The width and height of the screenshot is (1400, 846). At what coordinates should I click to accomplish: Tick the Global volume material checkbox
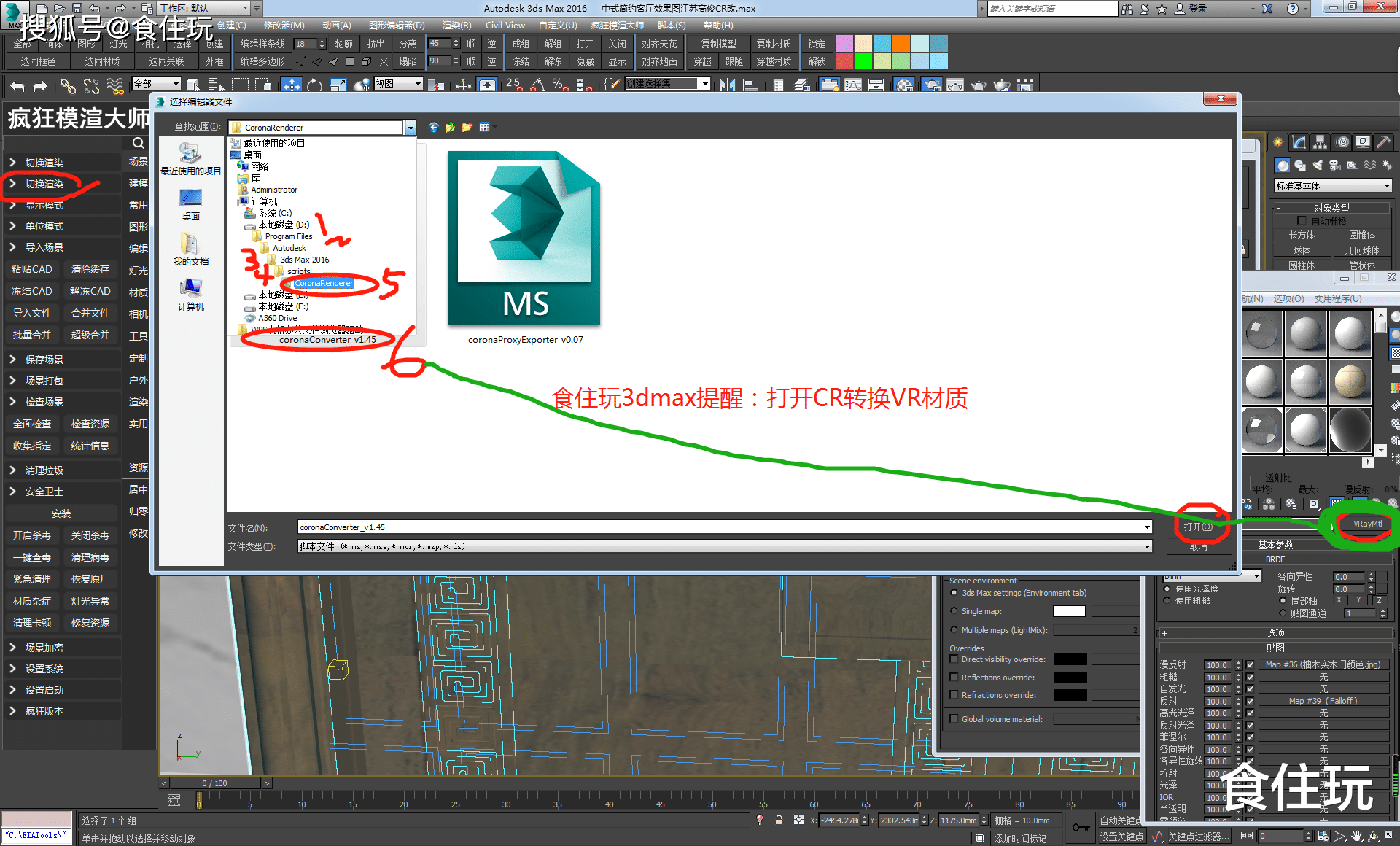(954, 719)
